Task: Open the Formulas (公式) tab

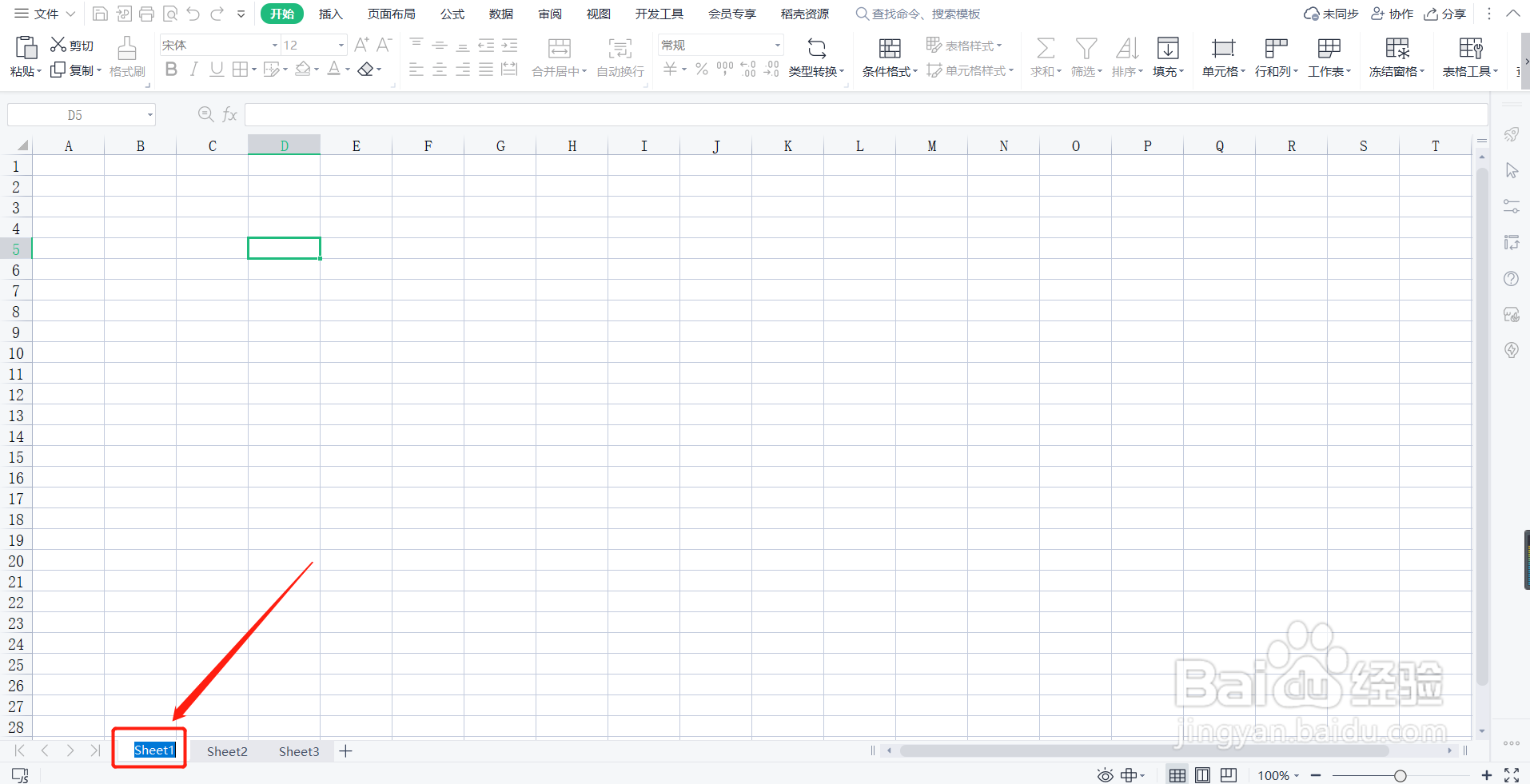Action: [x=452, y=14]
